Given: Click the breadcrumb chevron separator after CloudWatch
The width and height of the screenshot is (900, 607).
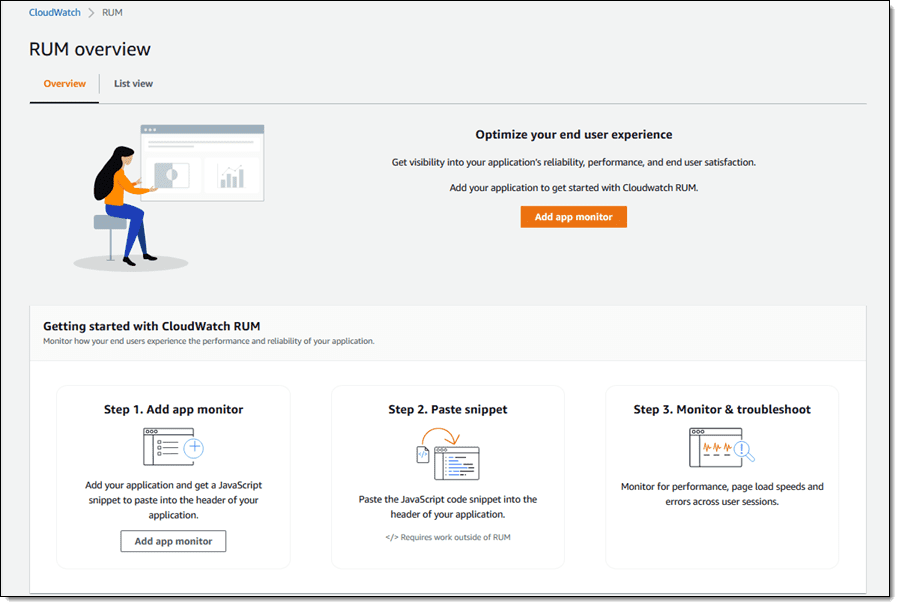Looking at the screenshot, I should click(x=91, y=13).
